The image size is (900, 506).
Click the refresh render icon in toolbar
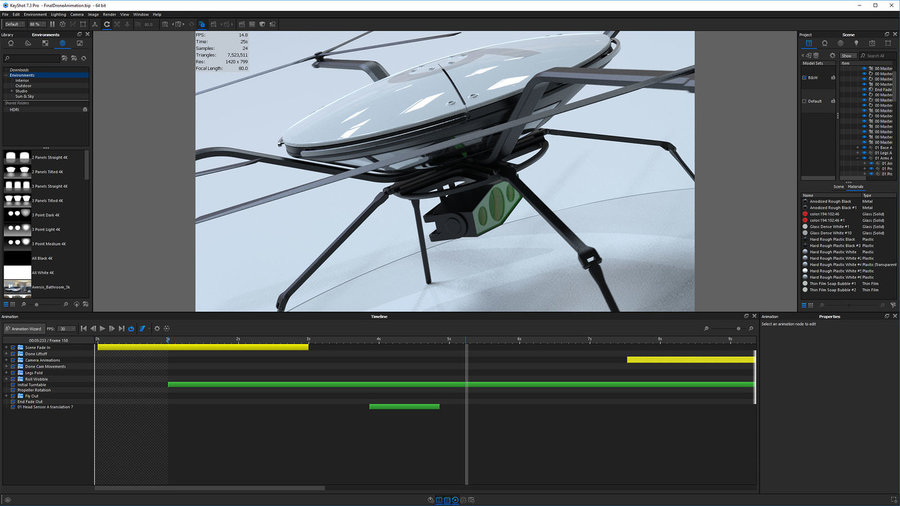107,24
